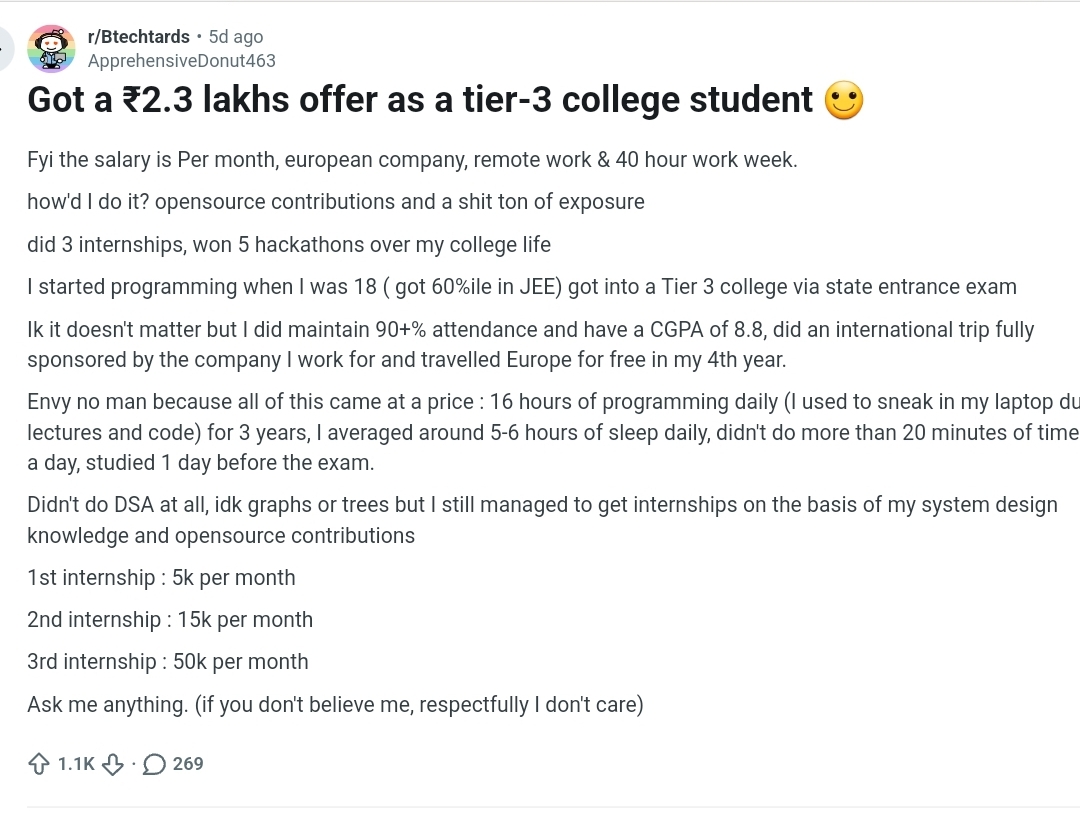1080x830 pixels.
Task: Click the line about 60%ile in JEE
Action: coord(521,287)
